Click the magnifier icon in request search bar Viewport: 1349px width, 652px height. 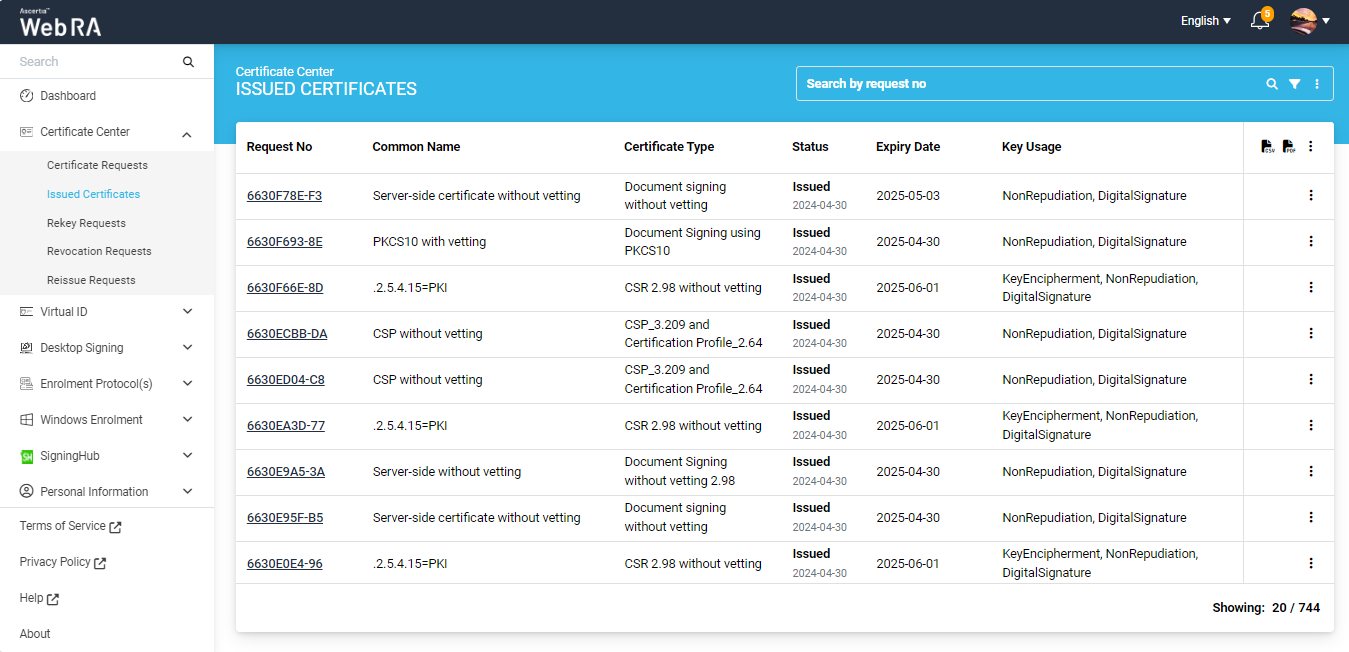tap(1272, 84)
